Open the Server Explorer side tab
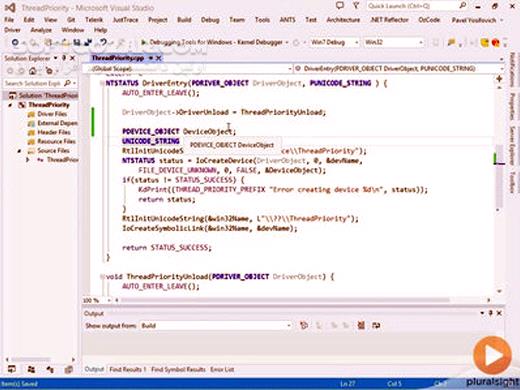This screenshot has height=390, width=520. [x=512, y=146]
